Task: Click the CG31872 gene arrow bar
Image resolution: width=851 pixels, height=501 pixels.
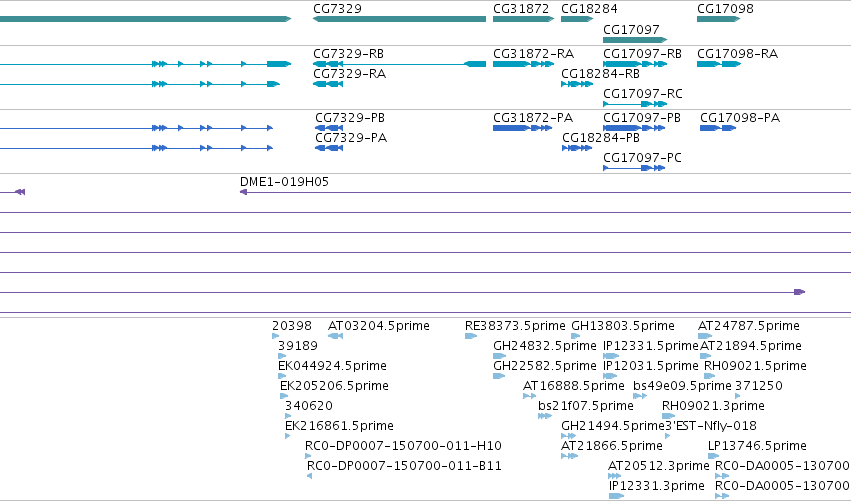Action: [x=523, y=19]
